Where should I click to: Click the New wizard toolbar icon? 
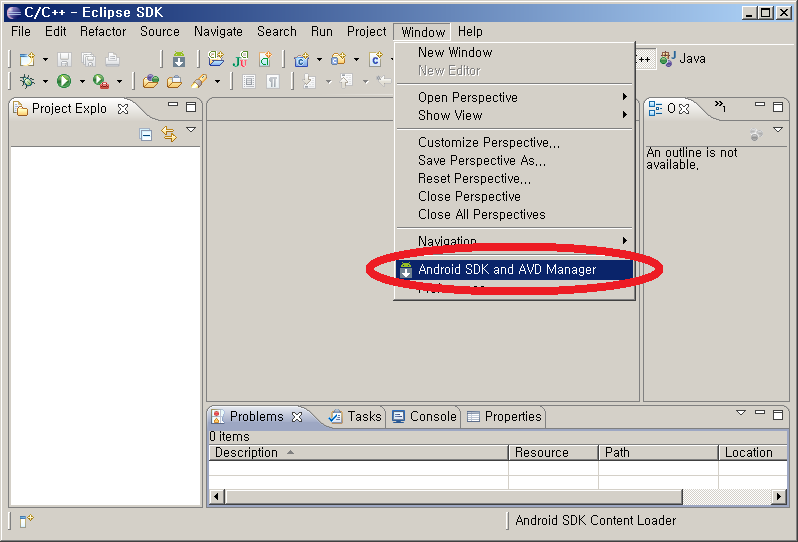click(x=27, y=60)
